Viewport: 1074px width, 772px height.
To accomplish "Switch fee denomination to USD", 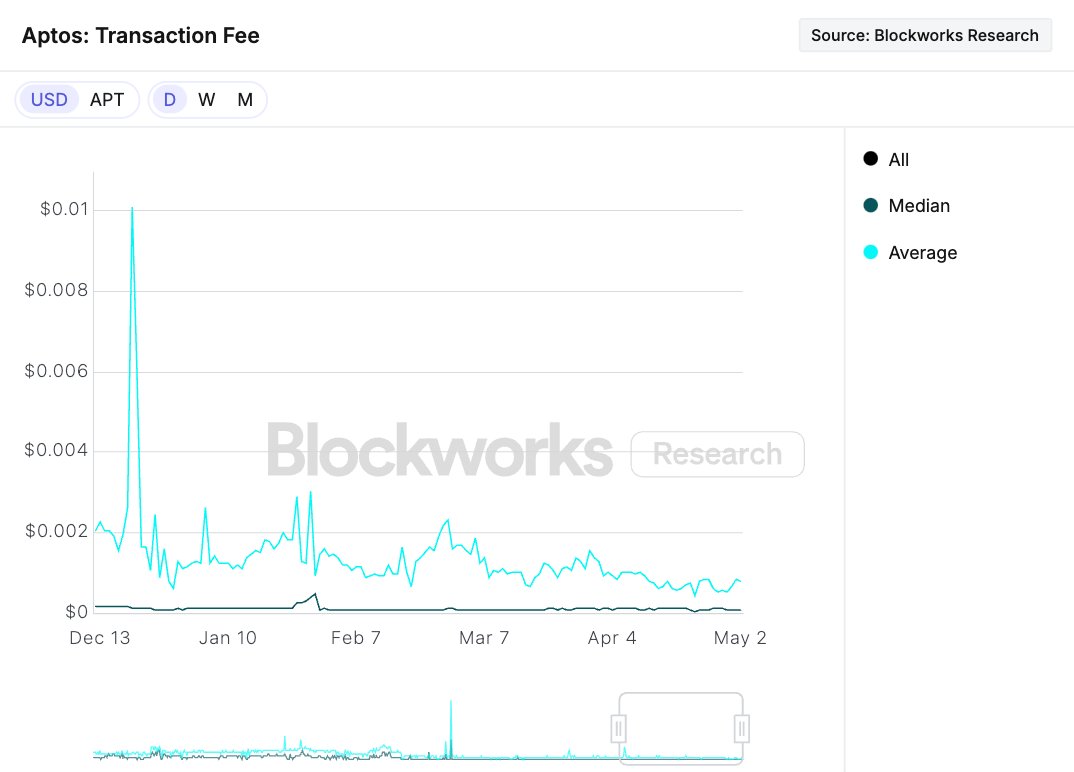I will 49,100.
